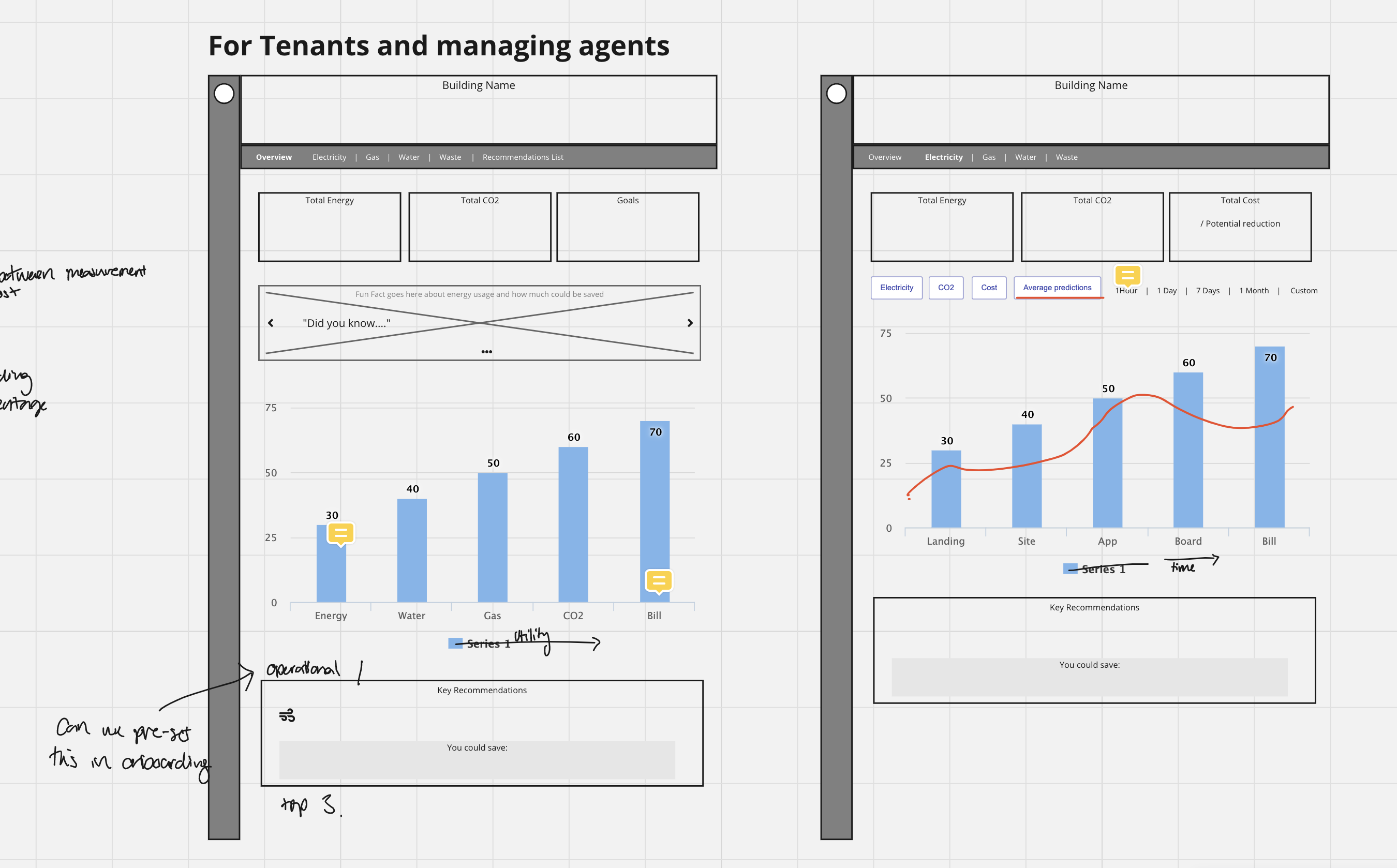This screenshot has width=1397, height=868.
Task: Click the Total CO2 card in left wireframe
Action: (x=480, y=227)
